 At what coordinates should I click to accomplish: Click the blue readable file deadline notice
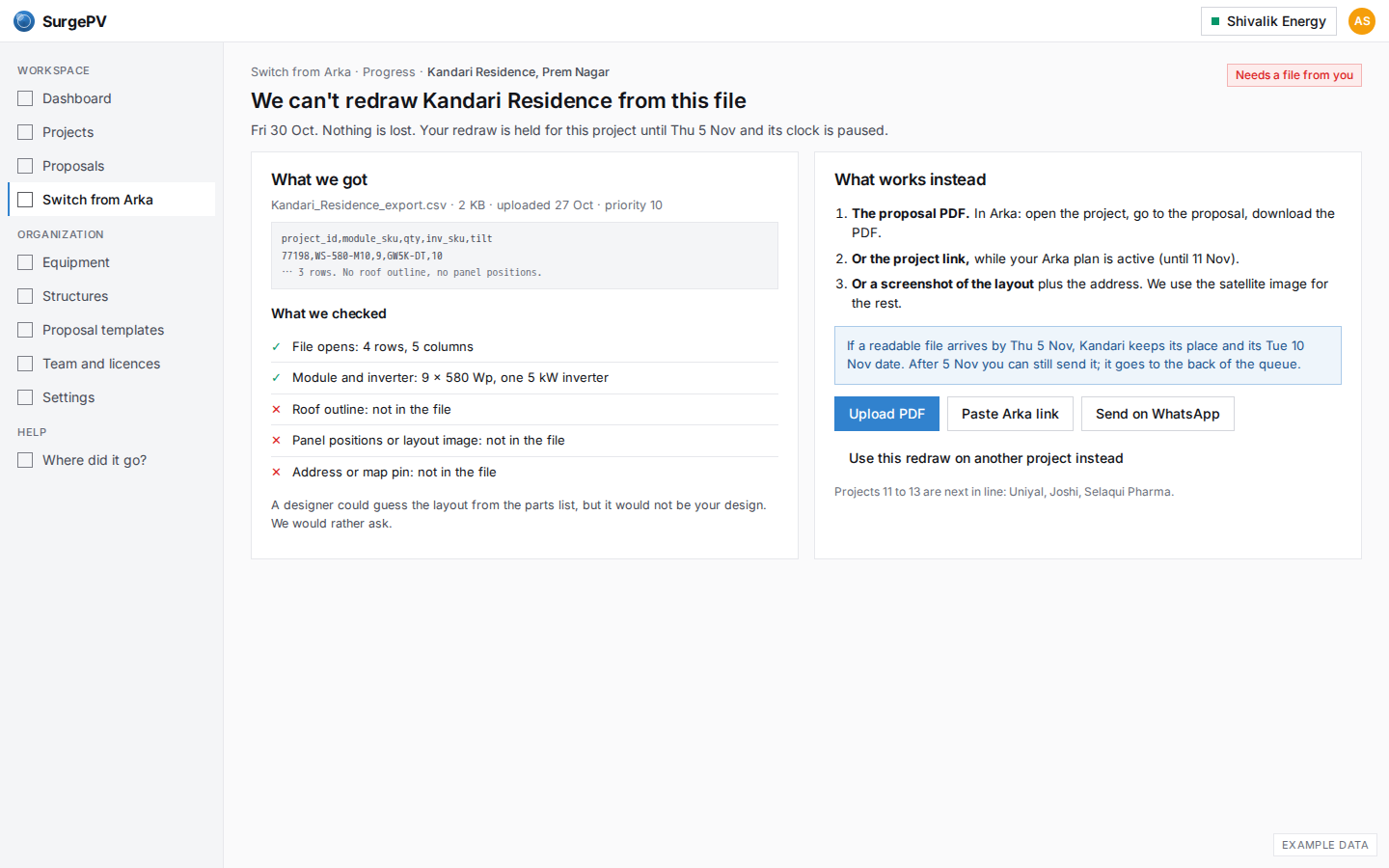coord(1088,355)
